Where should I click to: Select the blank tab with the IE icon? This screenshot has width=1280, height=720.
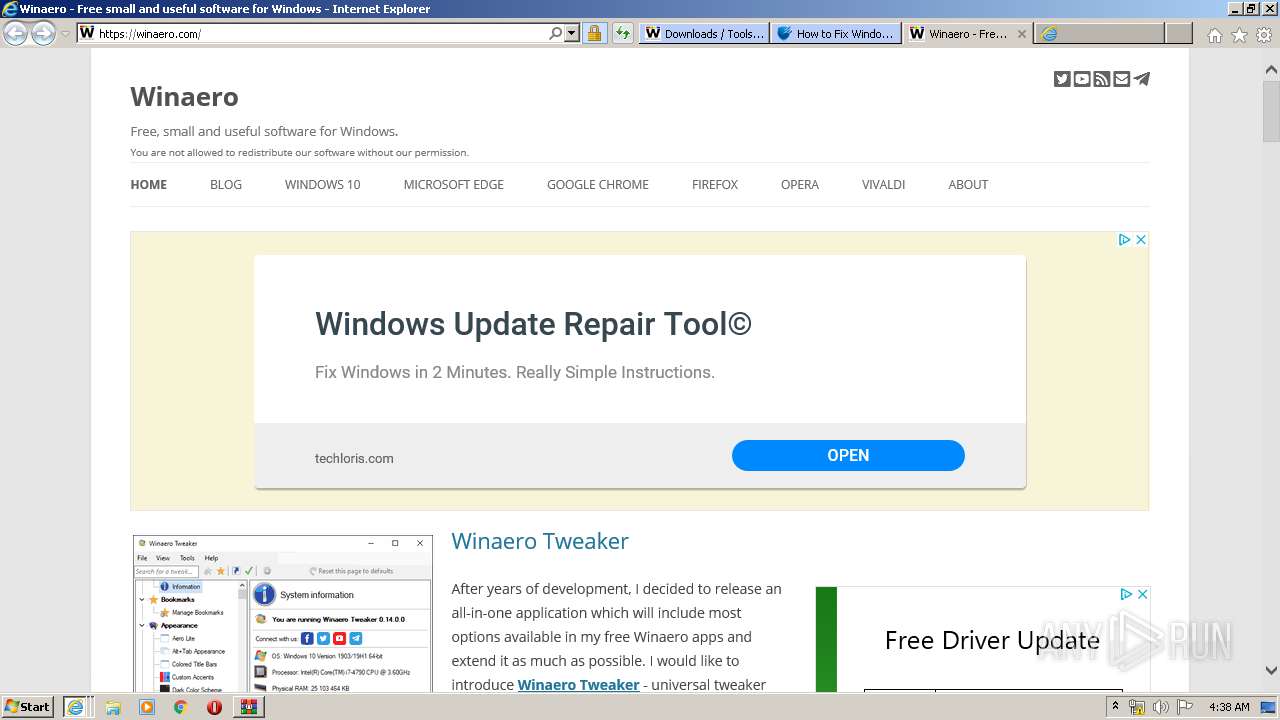point(1099,33)
